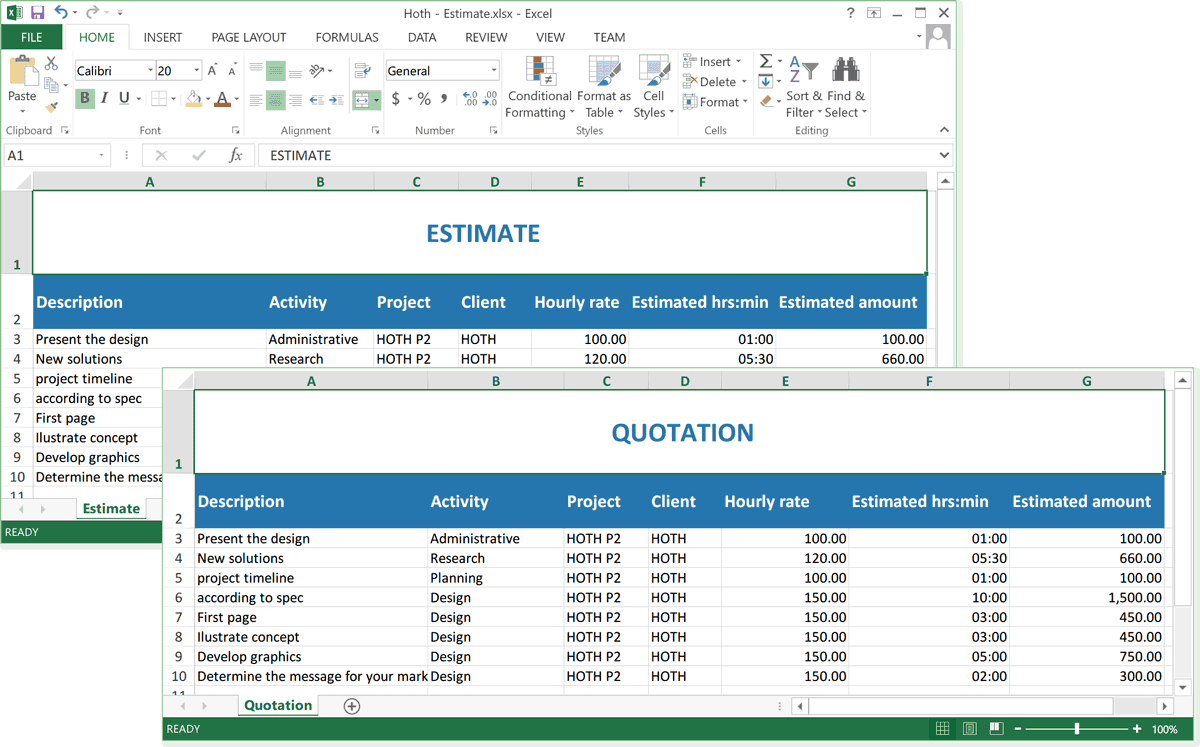Click the Fill down arrow icon
The image size is (1200, 747).
766,82
